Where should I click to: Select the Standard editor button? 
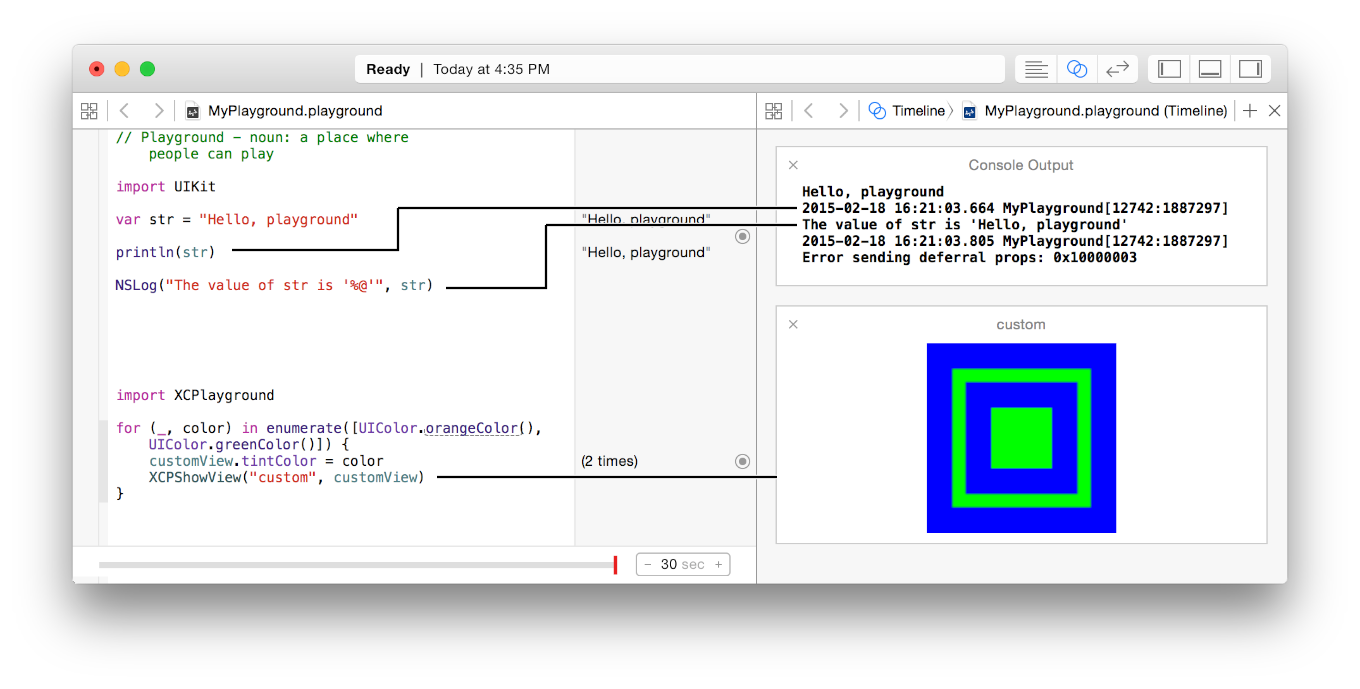(x=1036, y=69)
